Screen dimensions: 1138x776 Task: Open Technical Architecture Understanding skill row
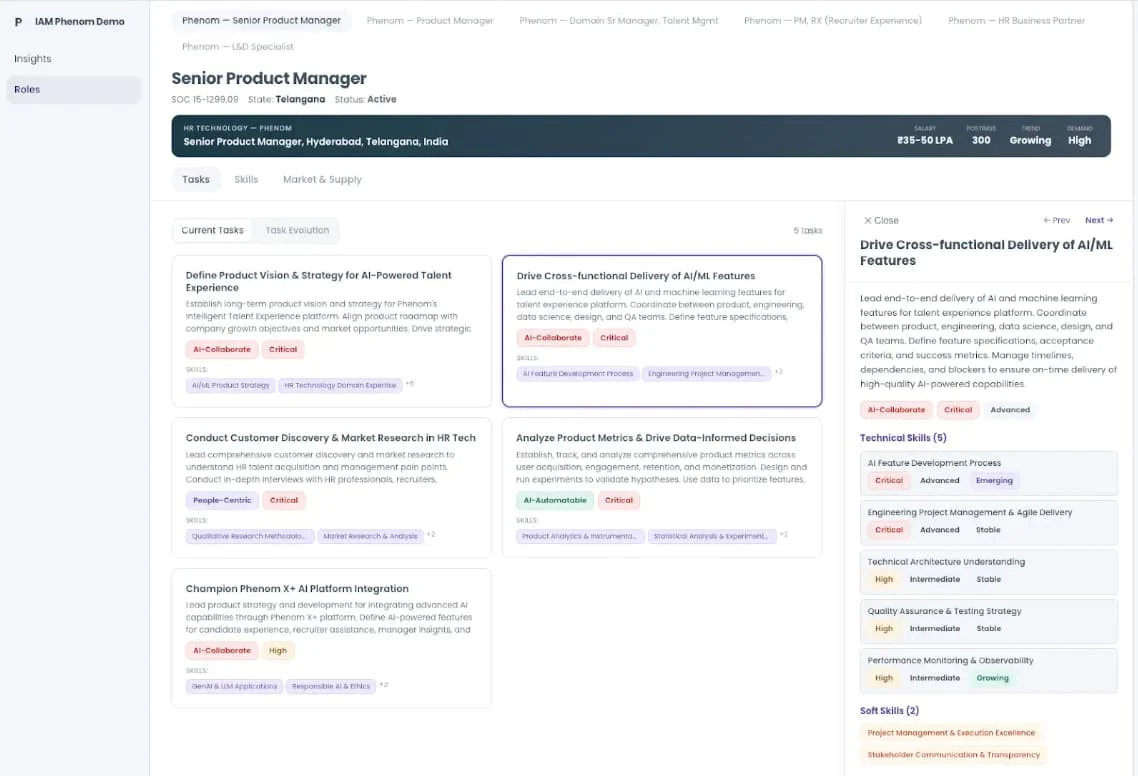[988, 571]
